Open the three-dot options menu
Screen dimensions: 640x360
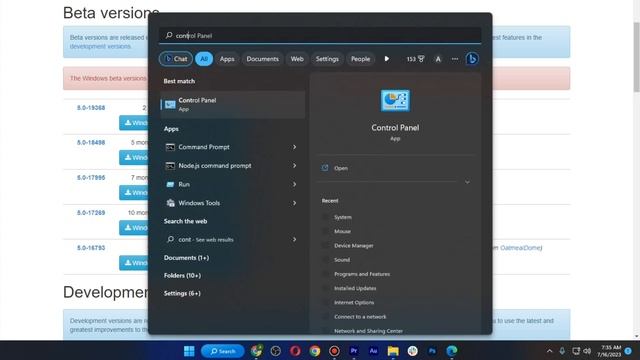[x=455, y=59]
